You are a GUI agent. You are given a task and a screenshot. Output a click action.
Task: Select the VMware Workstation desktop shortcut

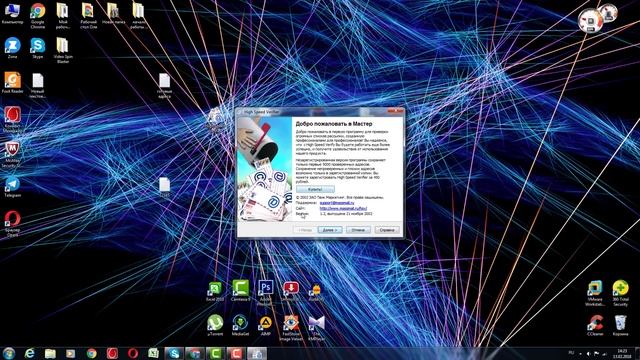click(x=595, y=293)
